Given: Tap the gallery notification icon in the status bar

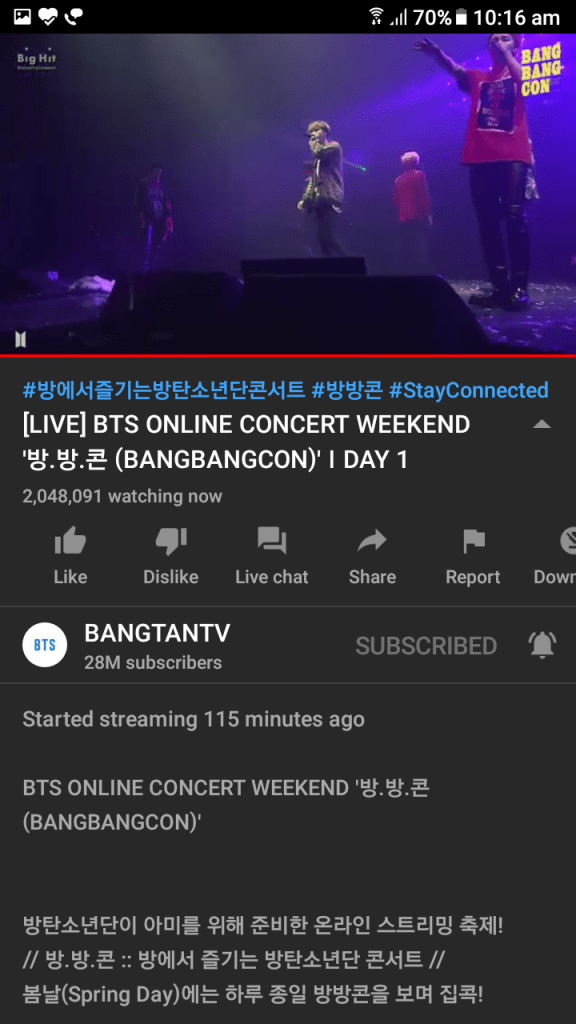Looking at the screenshot, I should click(x=23, y=17).
